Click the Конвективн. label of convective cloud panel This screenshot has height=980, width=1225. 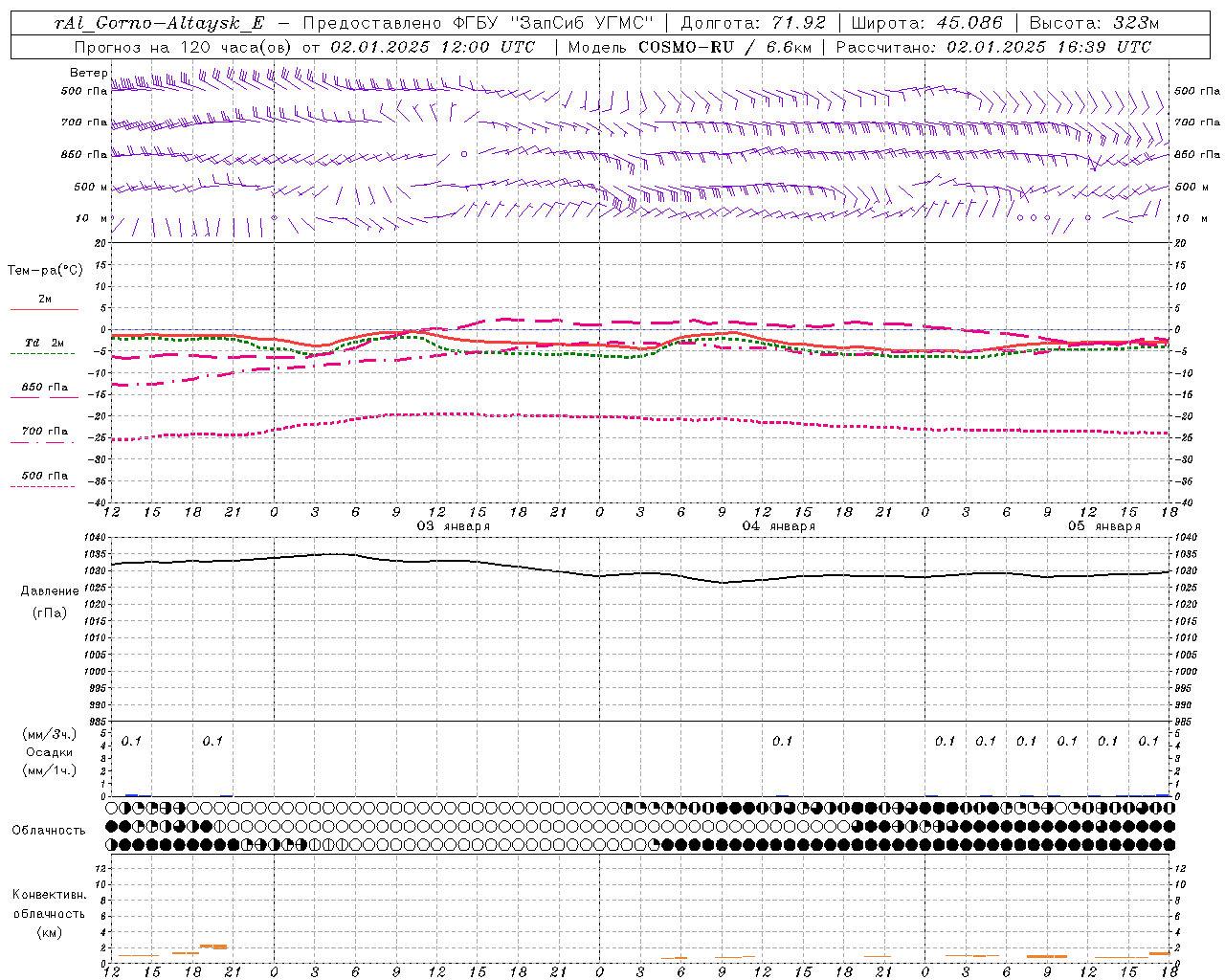(x=50, y=895)
